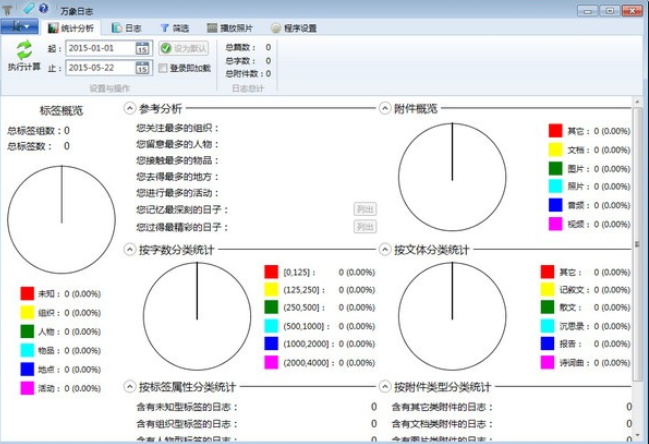This screenshot has height=444, width=649.
Task: Click the yellow 记叙文 genre swatch
Action: pos(547,290)
